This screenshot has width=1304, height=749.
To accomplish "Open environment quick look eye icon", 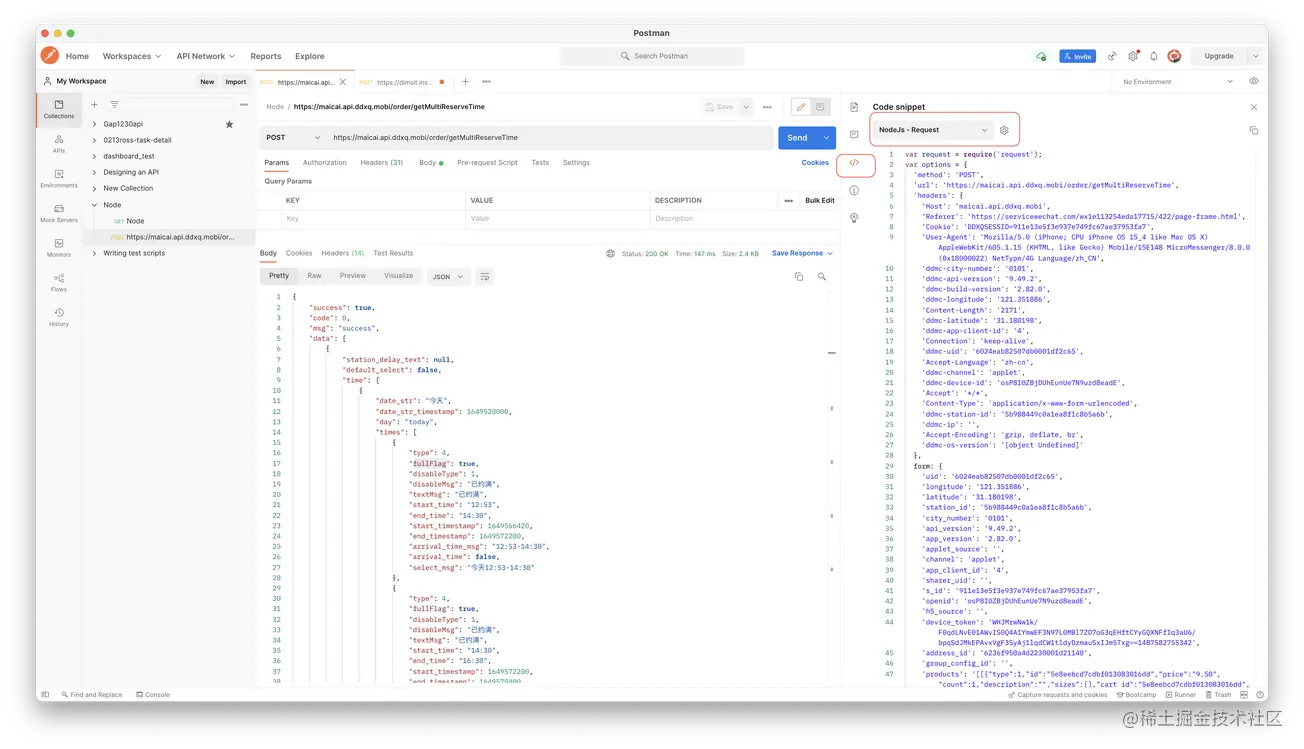I will pyautogui.click(x=1253, y=82).
